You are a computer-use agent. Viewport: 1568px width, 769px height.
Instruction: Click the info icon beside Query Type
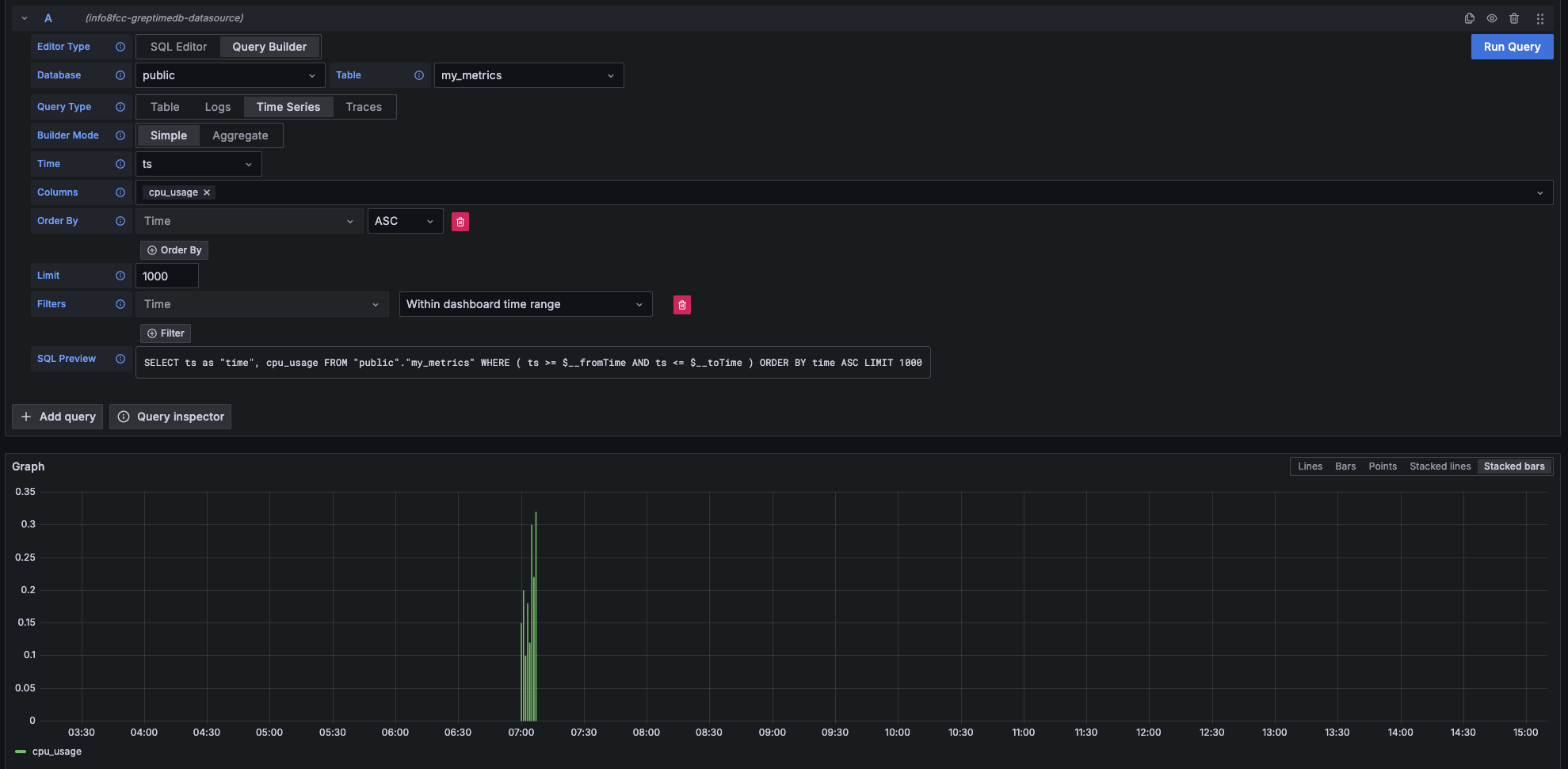click(x=120, y=106)
